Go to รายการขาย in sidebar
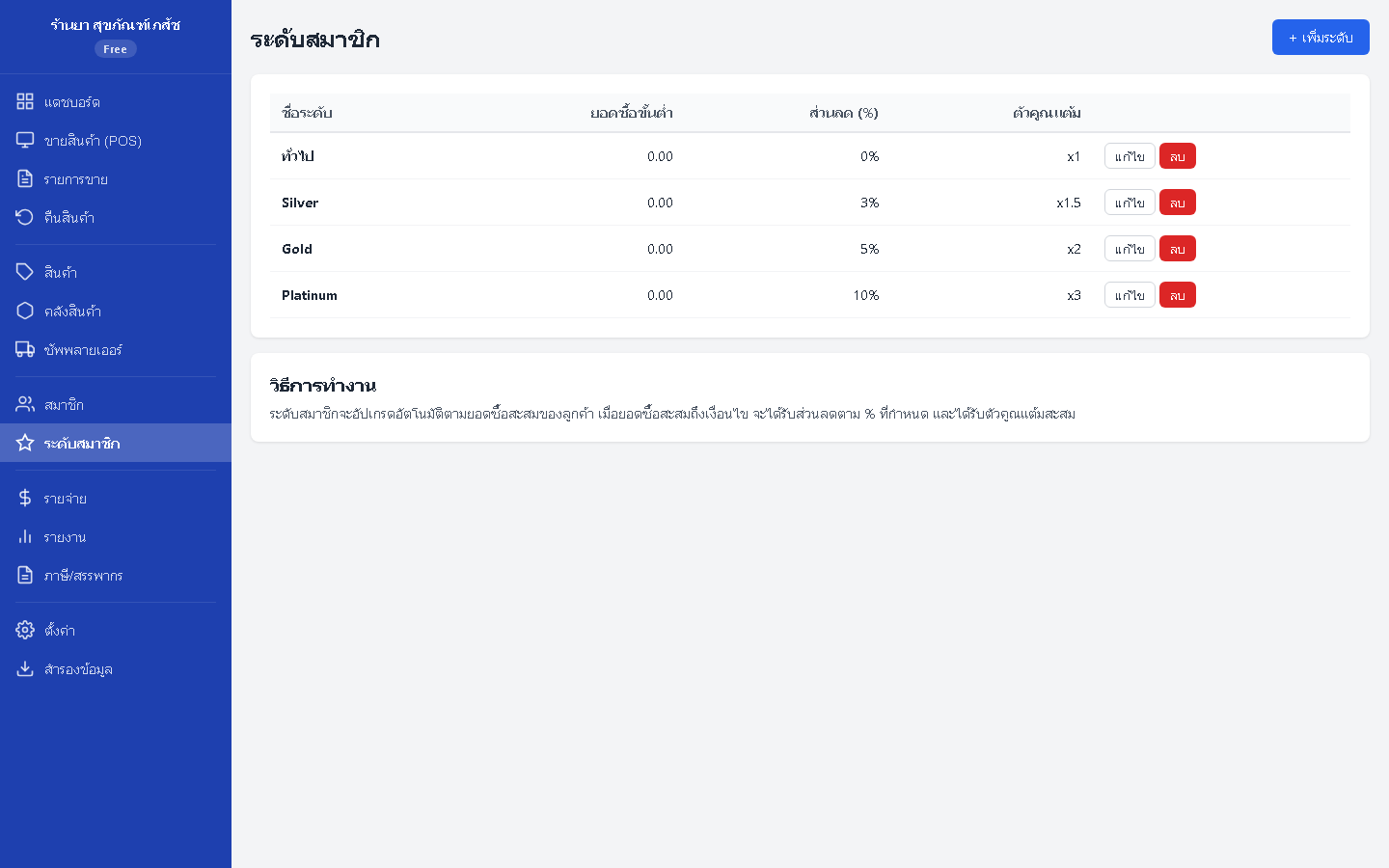Screen dimensions: 1389x868 [75, 179]
